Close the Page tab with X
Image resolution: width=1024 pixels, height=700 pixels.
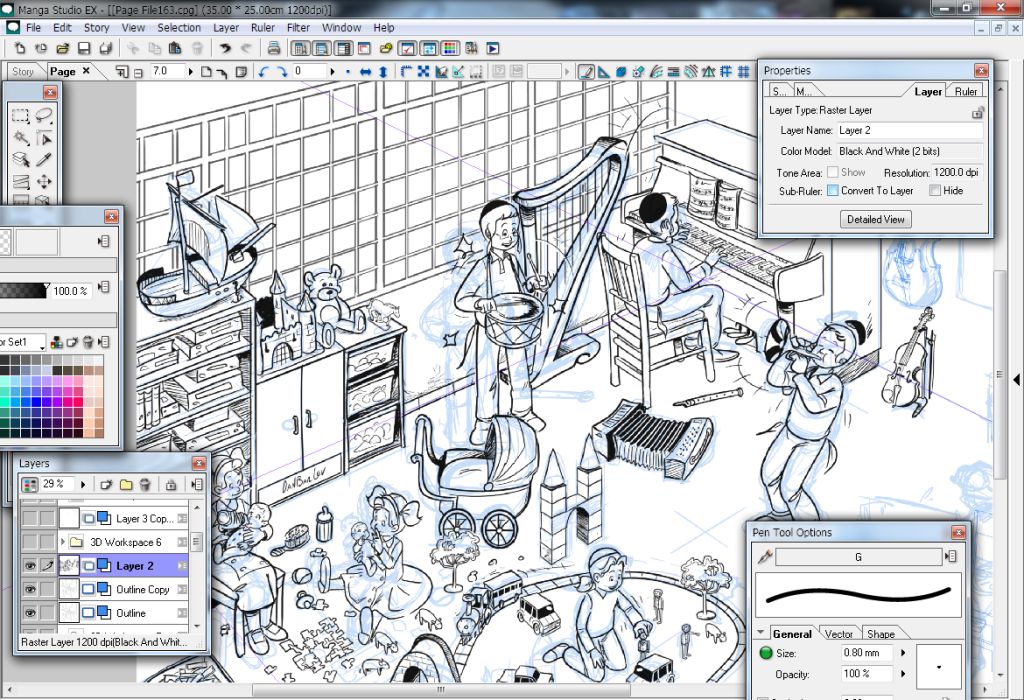[86, 71]
